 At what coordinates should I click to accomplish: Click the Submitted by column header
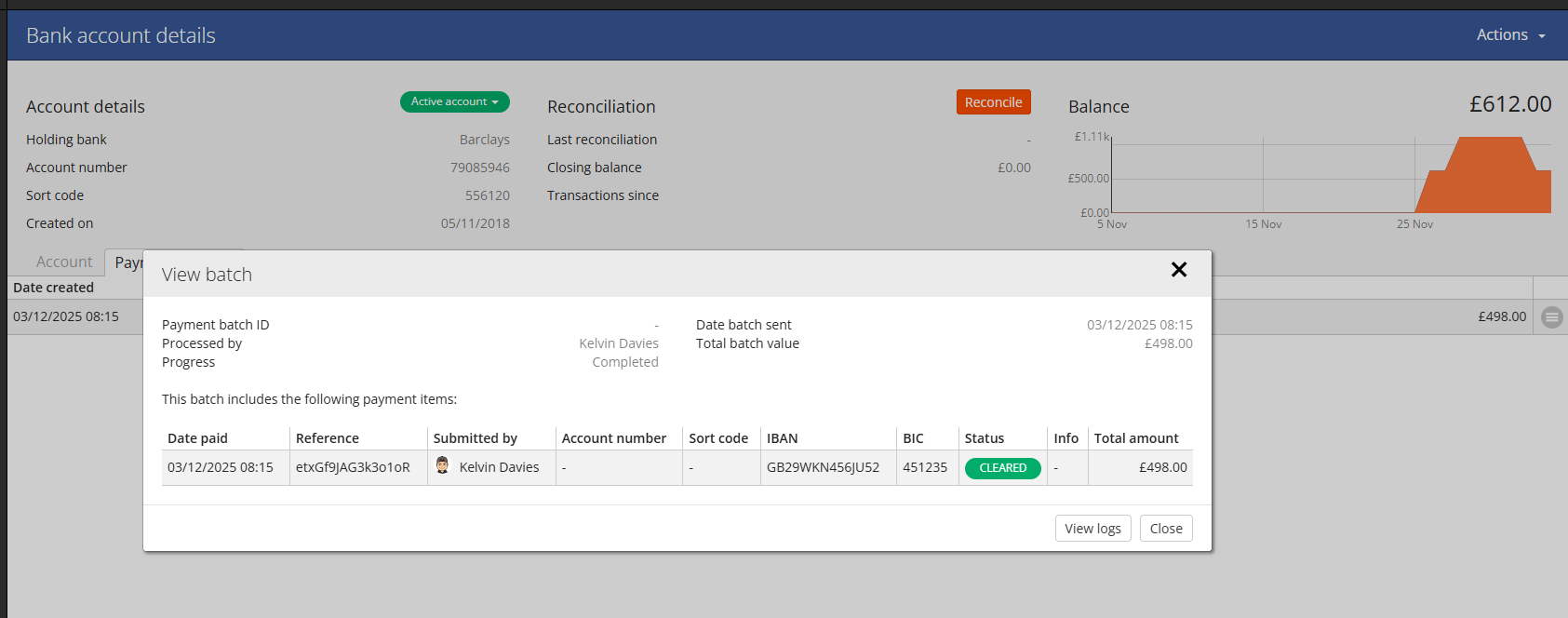tap(475, 438)
